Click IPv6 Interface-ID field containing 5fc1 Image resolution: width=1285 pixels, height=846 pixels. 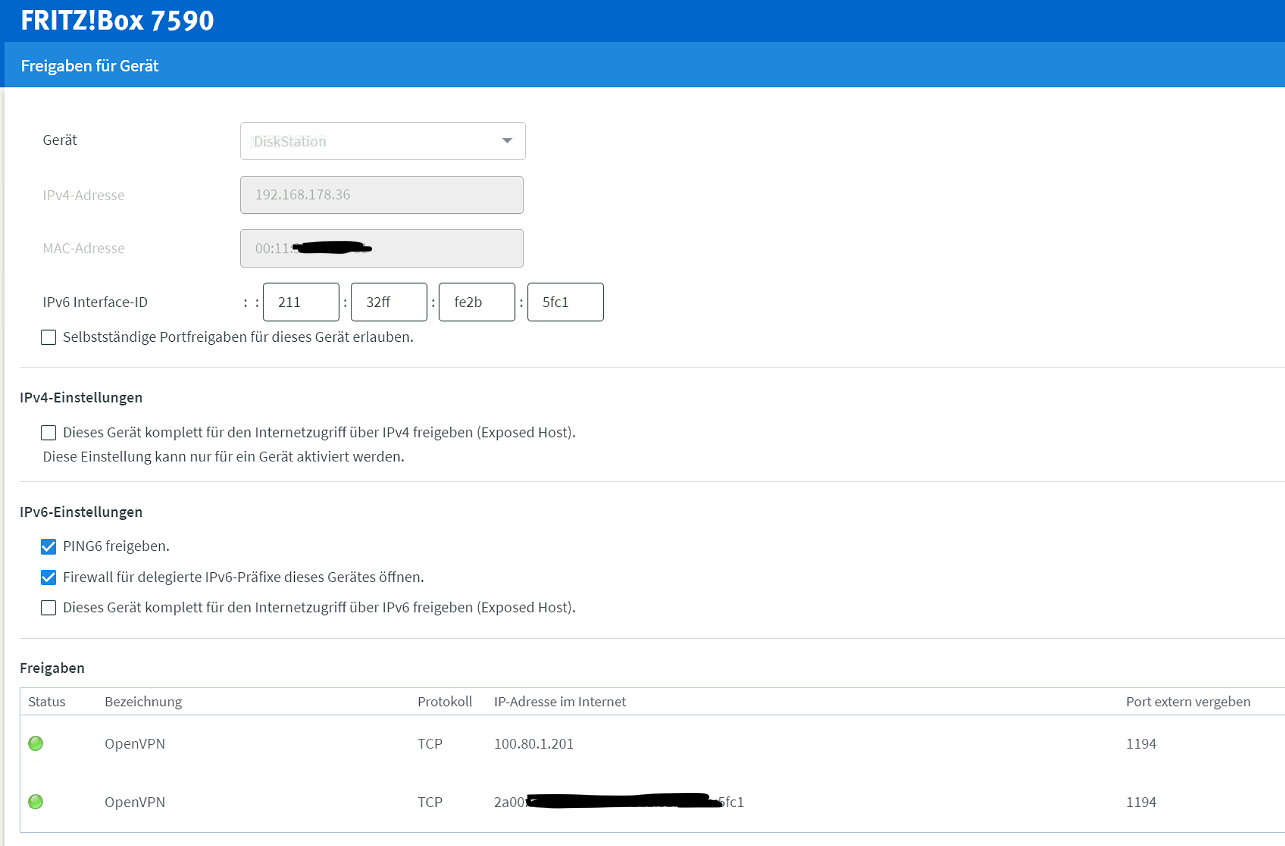click(x=565, y=302)
